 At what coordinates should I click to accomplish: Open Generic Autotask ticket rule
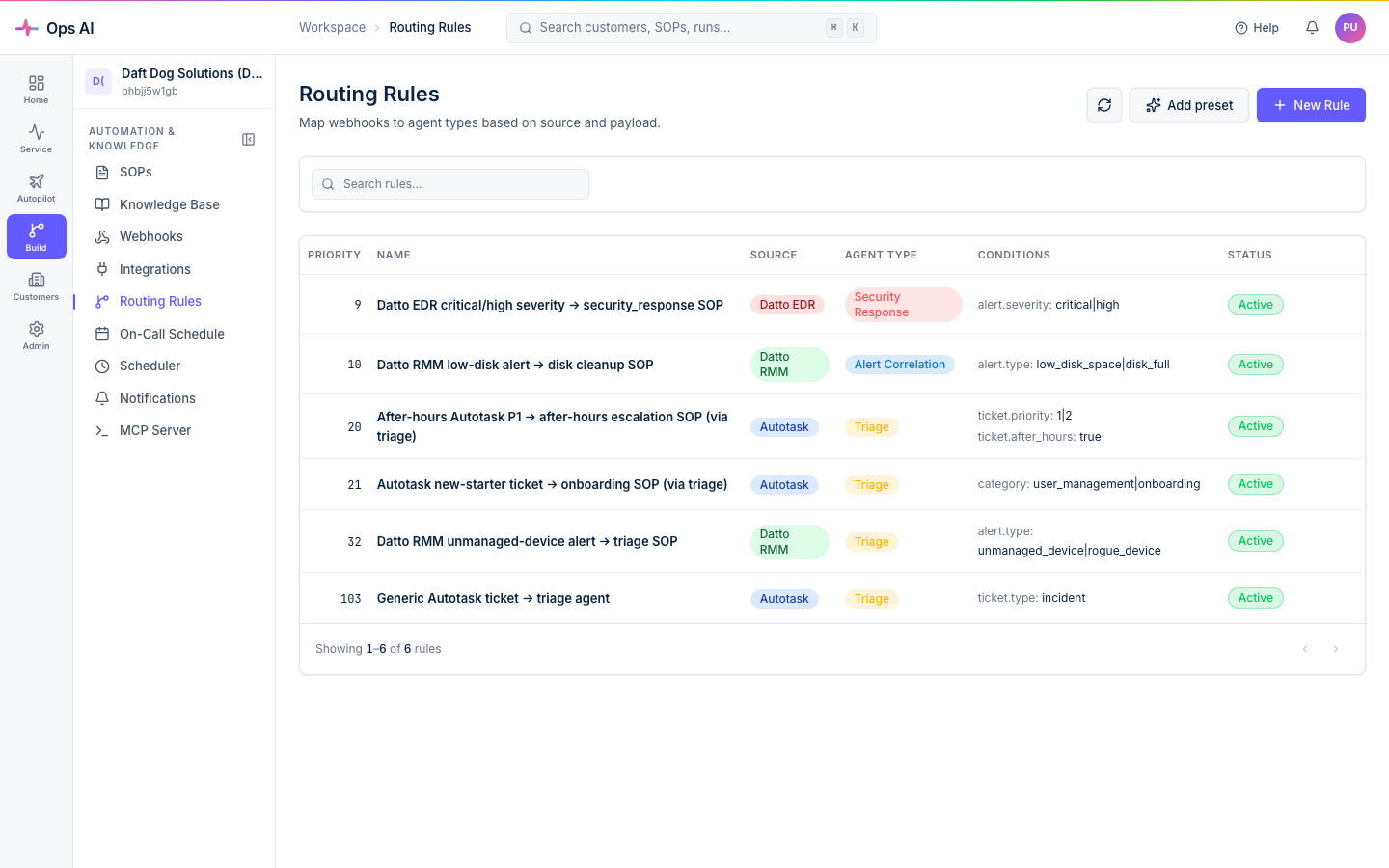pos(493,598)
